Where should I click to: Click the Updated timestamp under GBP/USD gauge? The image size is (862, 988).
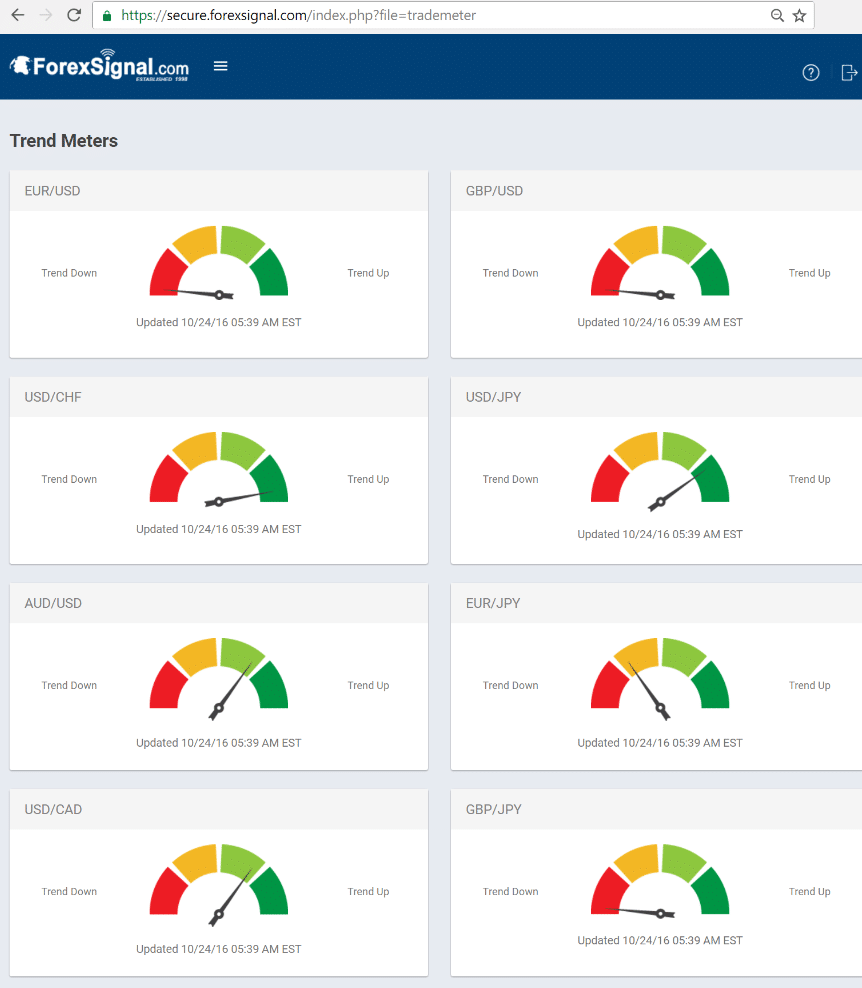tap(660, 322)
